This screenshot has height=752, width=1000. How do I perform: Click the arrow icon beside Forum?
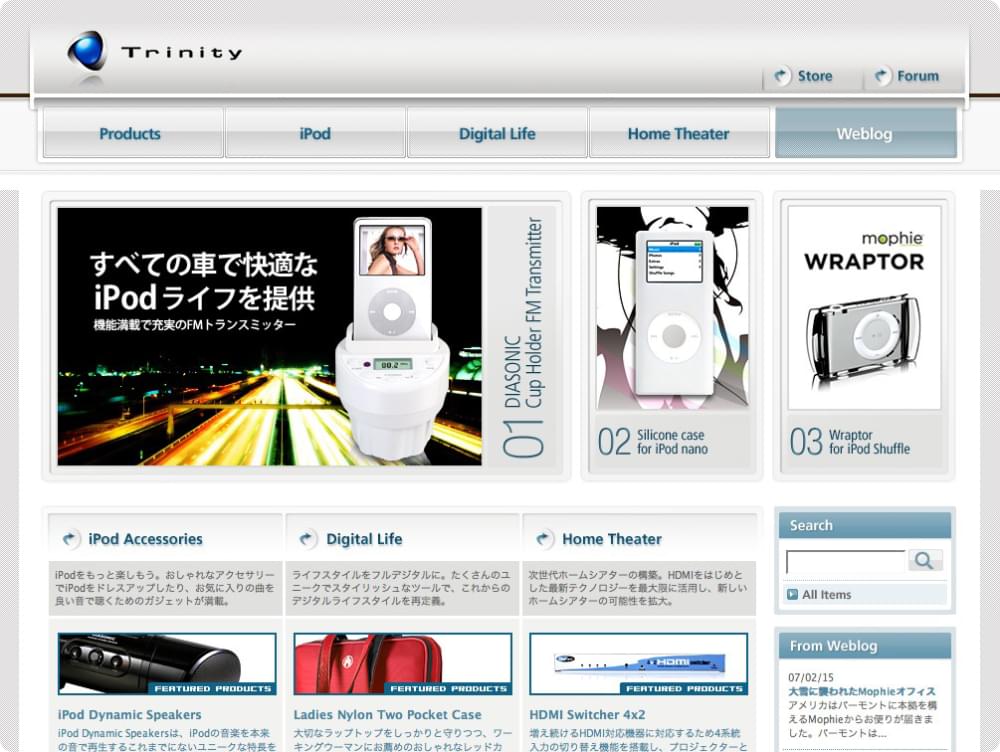tap(882, 76)
